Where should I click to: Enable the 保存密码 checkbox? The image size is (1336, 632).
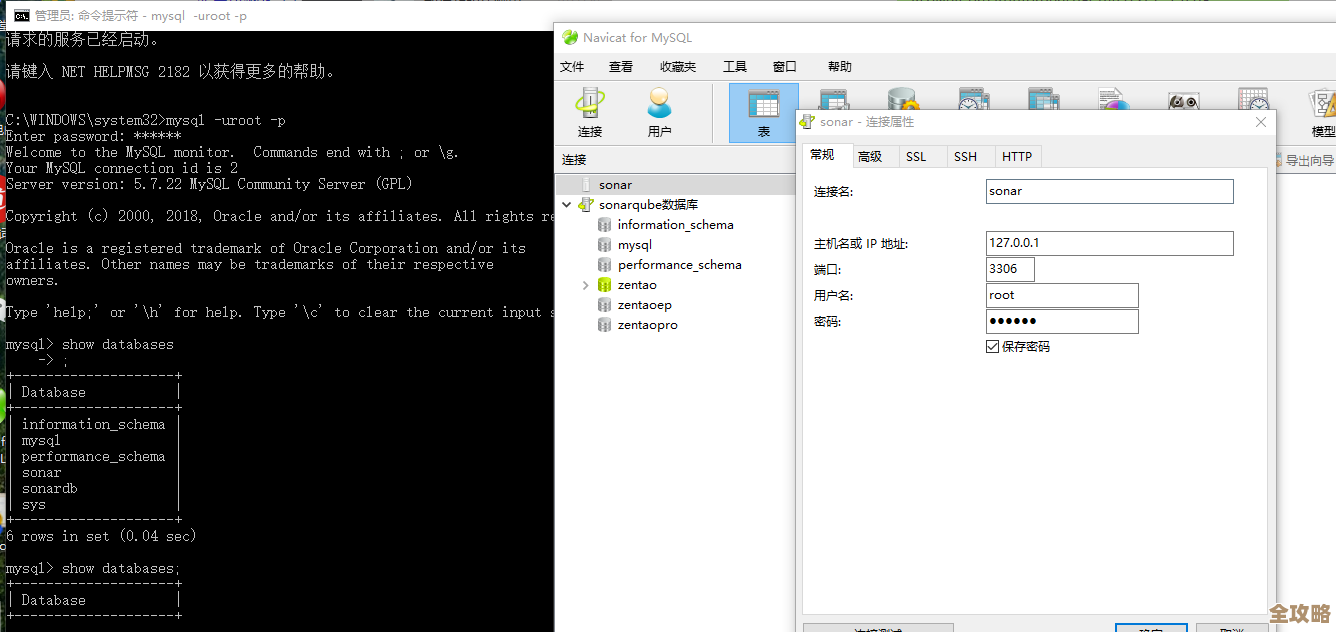click(993, 346)
